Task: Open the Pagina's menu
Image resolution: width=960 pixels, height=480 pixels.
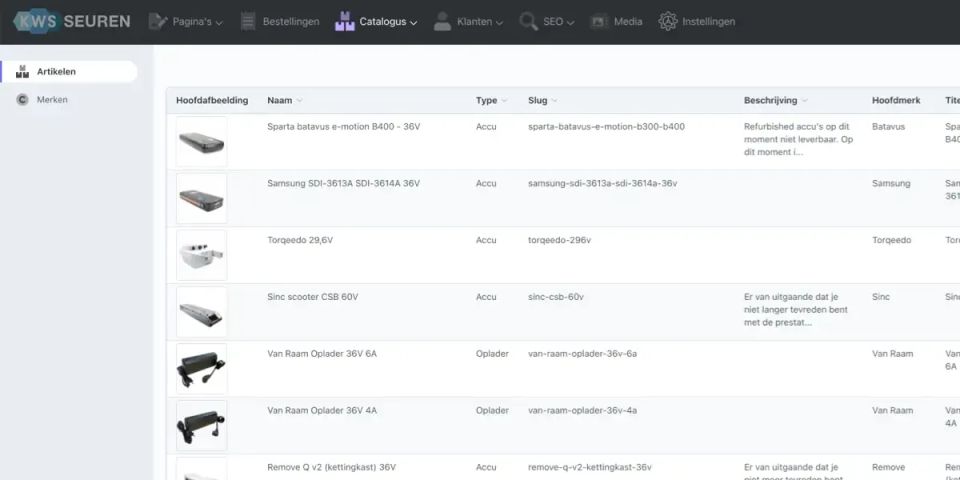Action: click(186, 21)
